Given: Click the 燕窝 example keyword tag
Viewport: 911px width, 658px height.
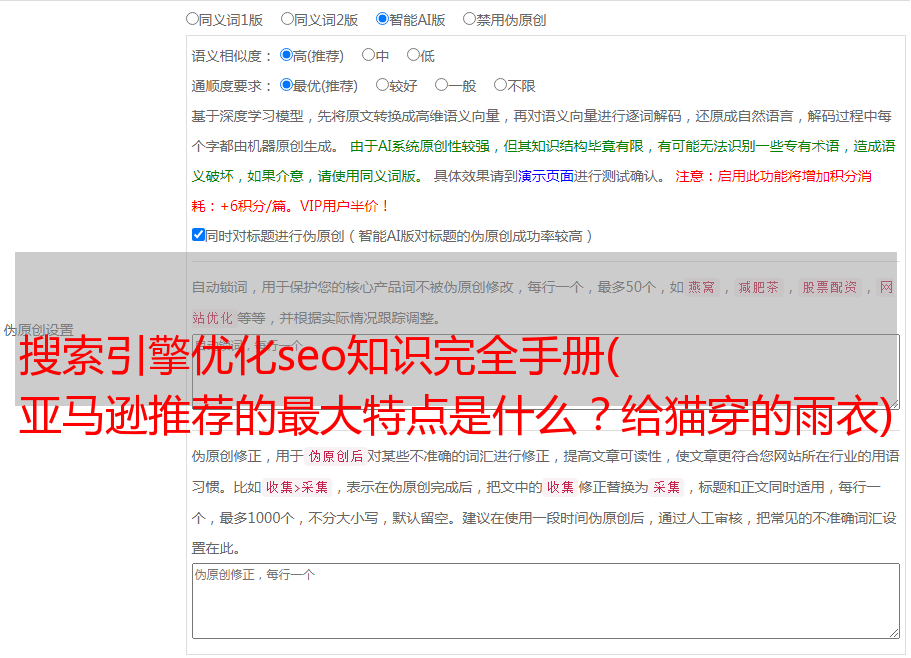Looking at the screenshot, I should (701, 287).
